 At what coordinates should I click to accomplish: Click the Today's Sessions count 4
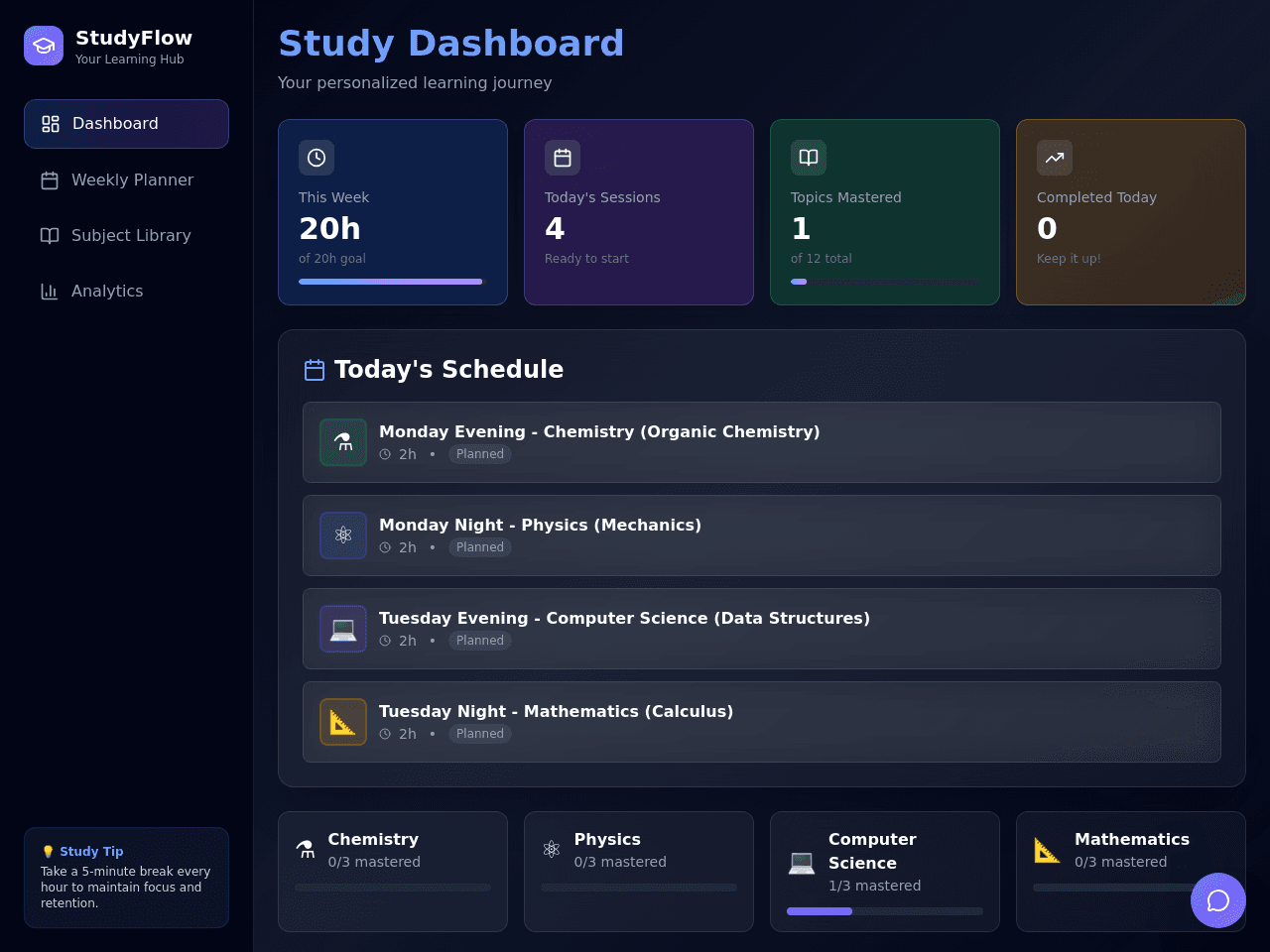pyautogui.click(x=555, y=229)
